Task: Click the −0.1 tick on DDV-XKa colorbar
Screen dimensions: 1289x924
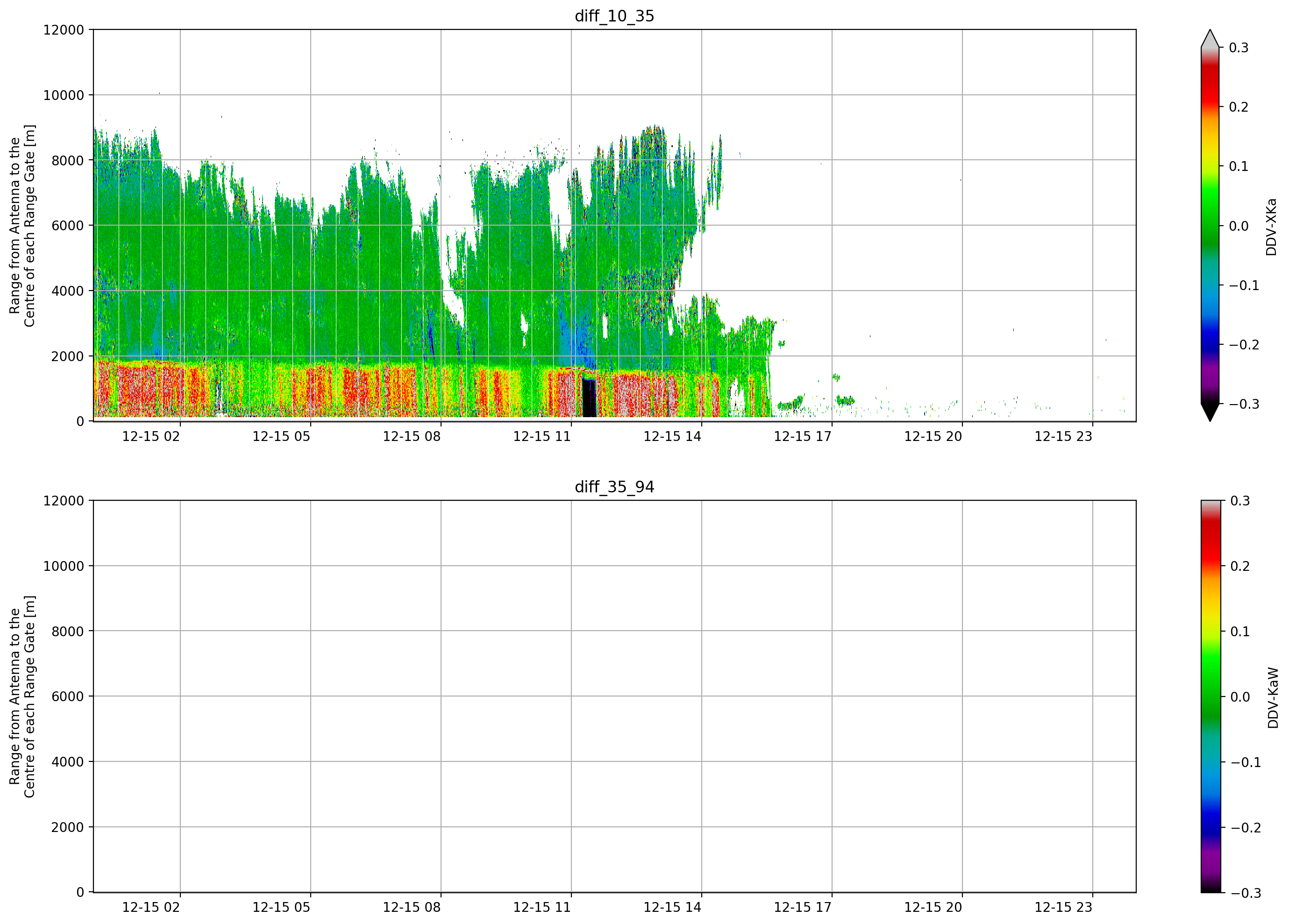Action: (x=1244, y=286)
